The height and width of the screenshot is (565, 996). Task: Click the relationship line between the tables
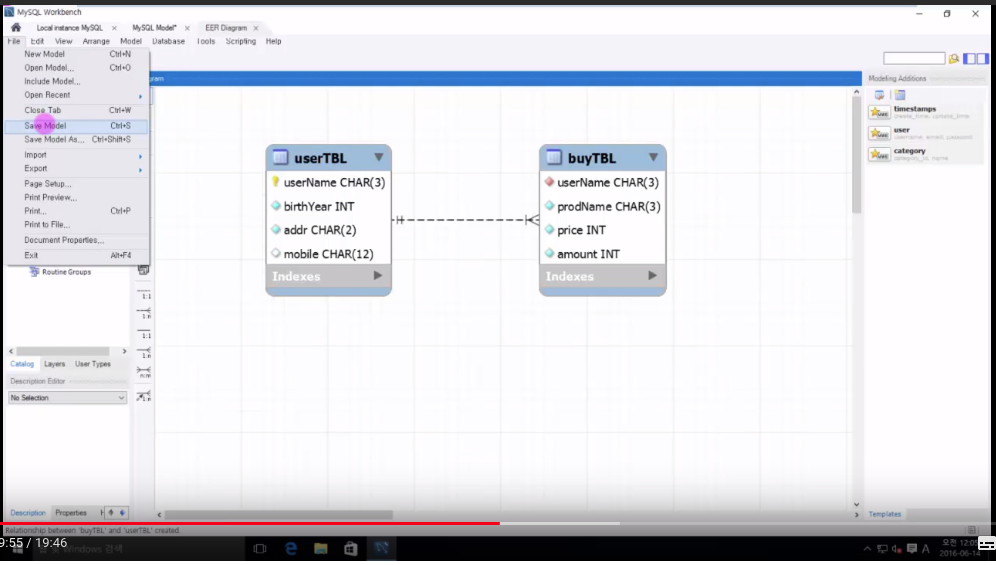tap(465, 220)
